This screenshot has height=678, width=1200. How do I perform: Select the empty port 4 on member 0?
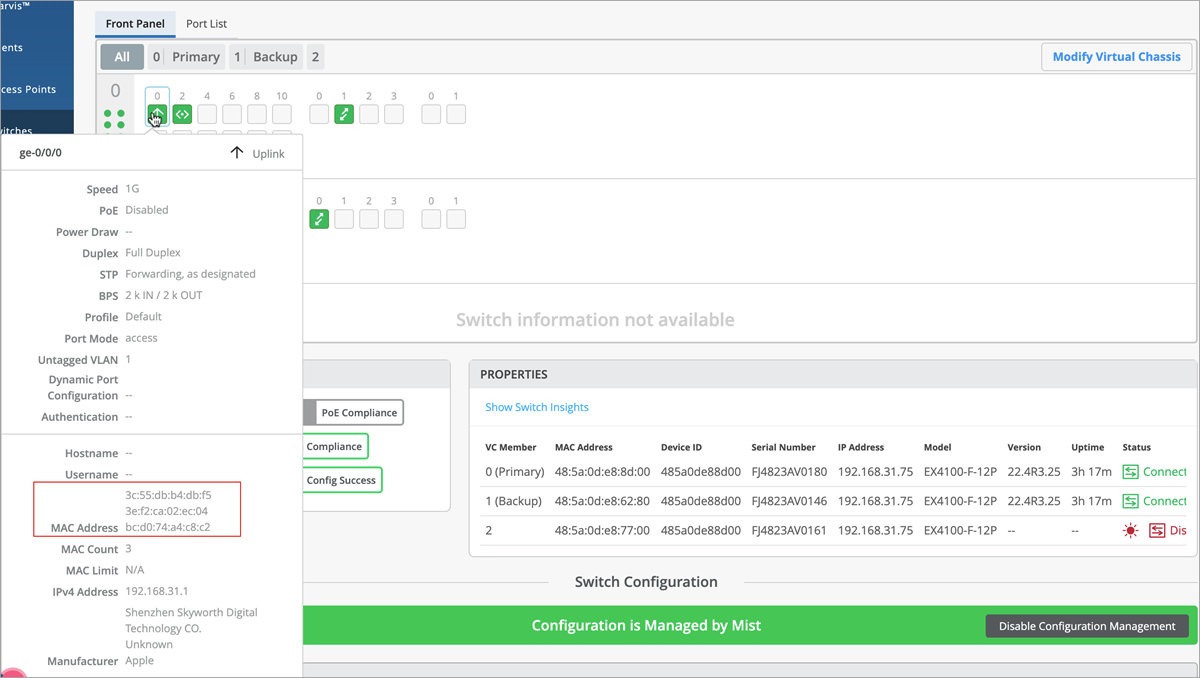click(207, 114)
